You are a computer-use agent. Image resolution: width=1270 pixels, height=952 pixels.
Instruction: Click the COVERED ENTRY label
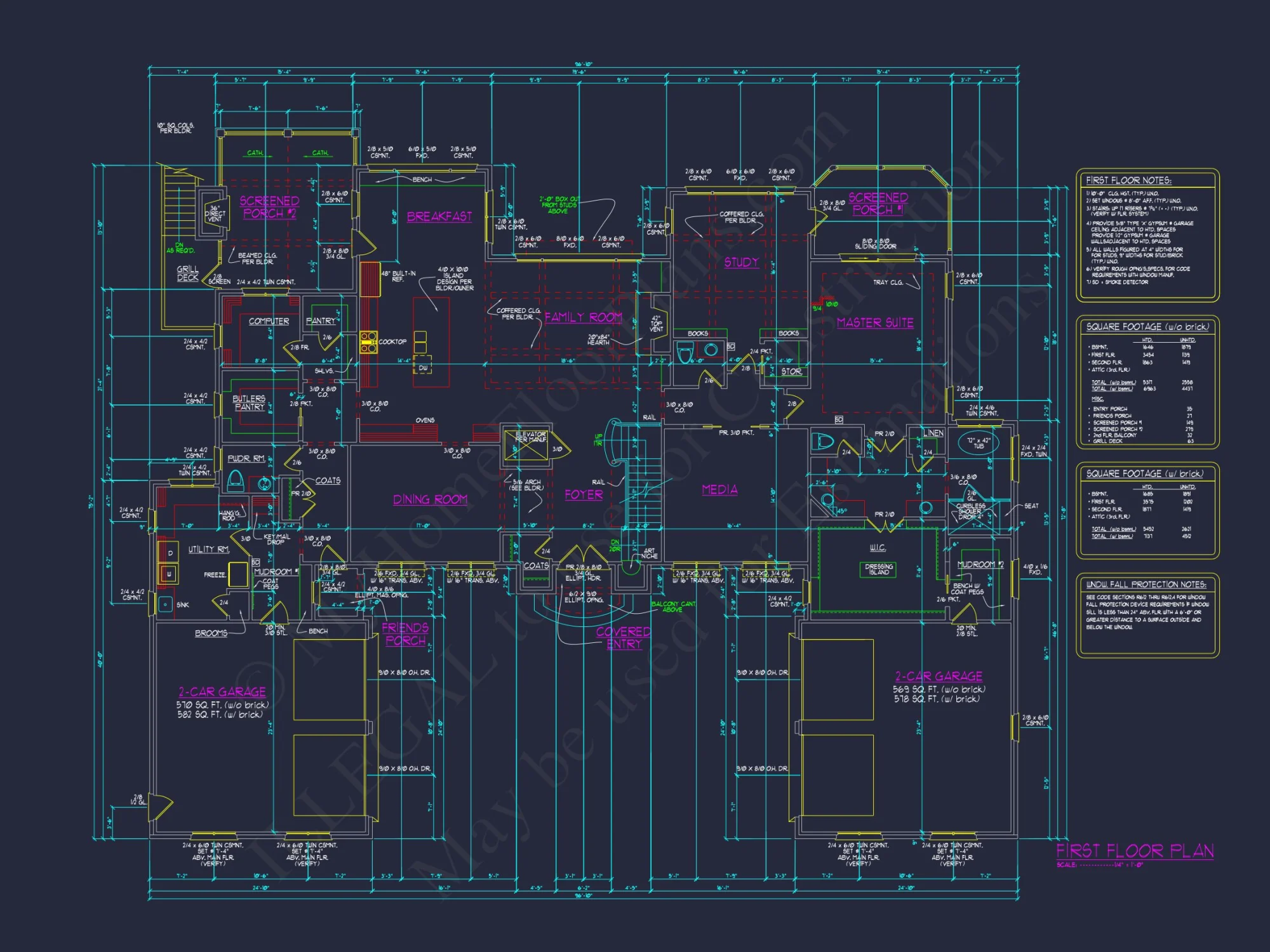click(x=624, y=638)
